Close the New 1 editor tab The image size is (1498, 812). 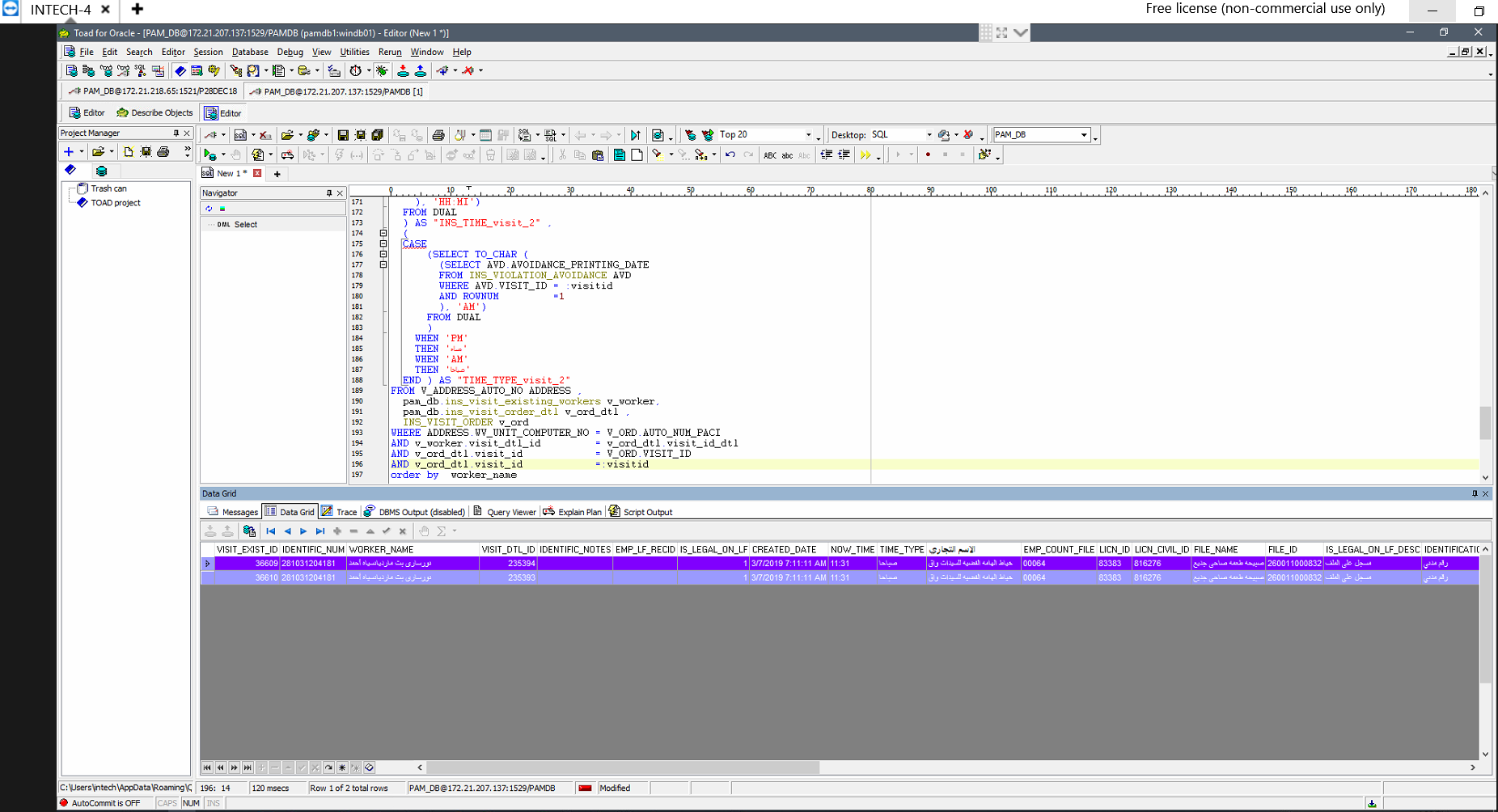[257, 173]
